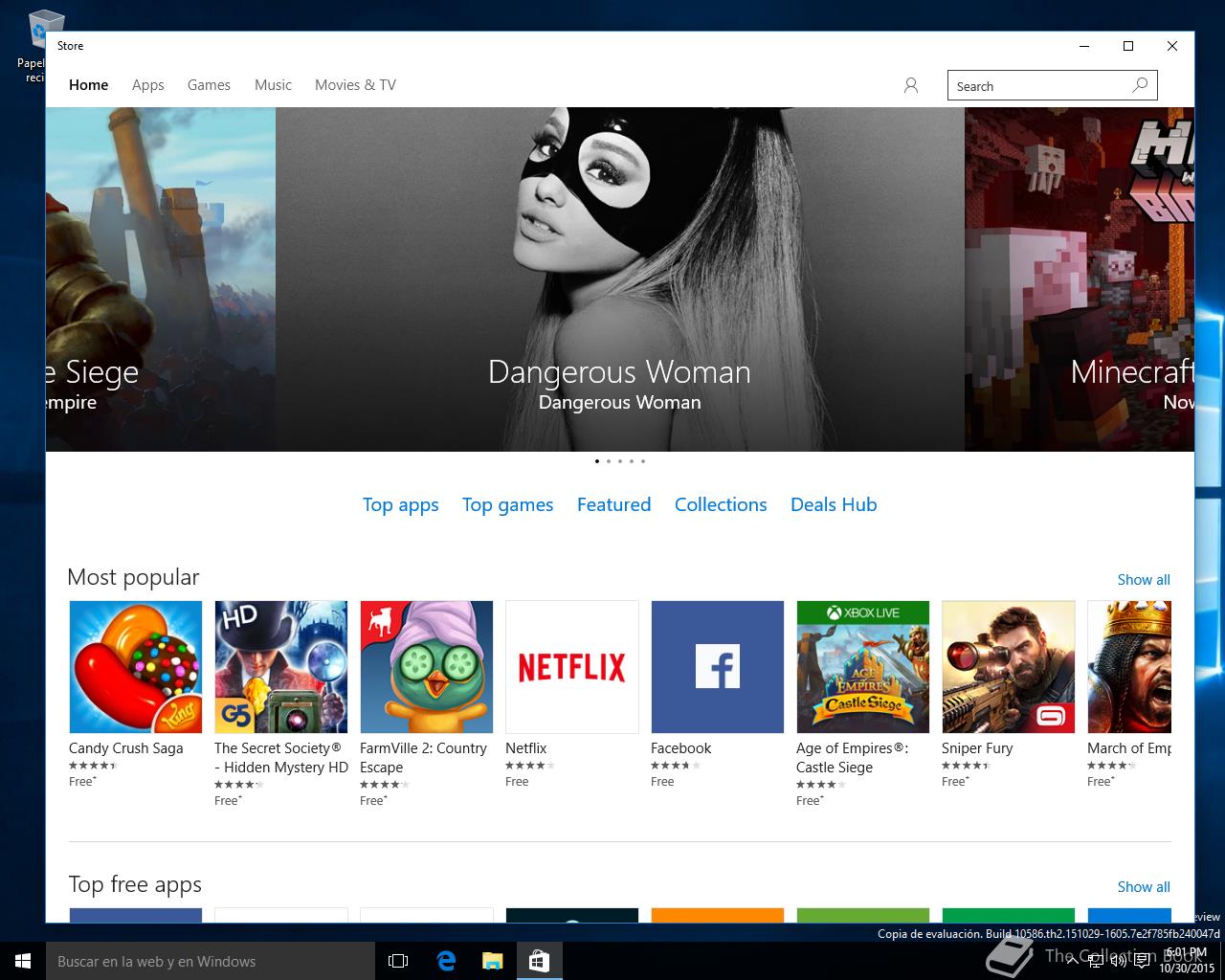Click the search magnifier icon
Viewport: 1225px width, 980px height.
pos(1140,85)
